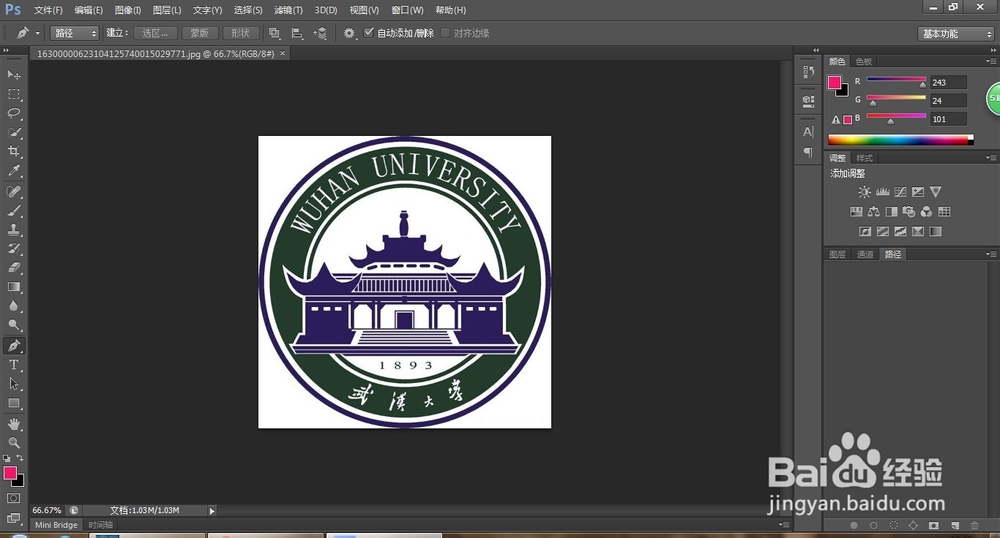Select the Dodge tool
1000x538 pixels.
pyautogui.click(x=13, y=326)
